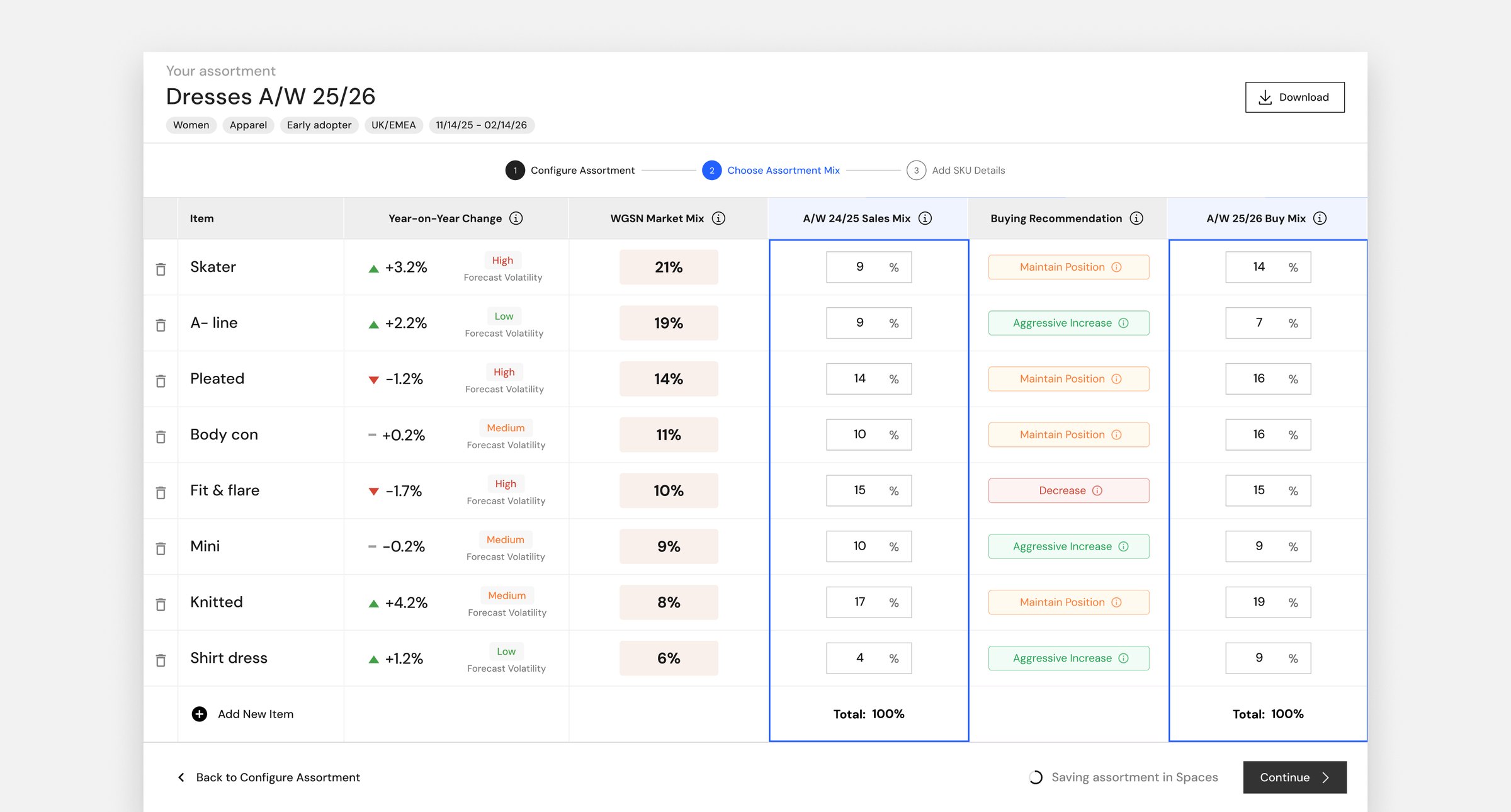Click Knitted's Buy Mix input showing 19
Viewport: 1511px width, 812px height.
pos(1268,602)
